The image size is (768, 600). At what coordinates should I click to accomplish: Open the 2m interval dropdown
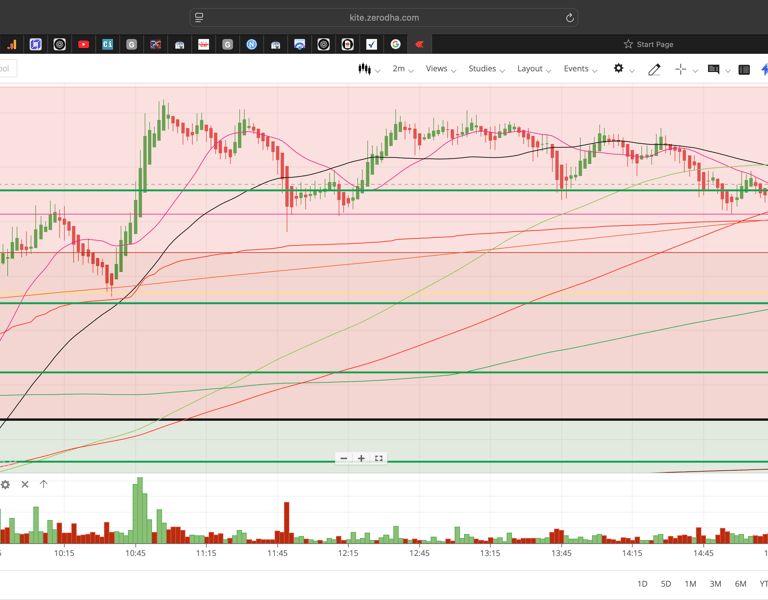click(x=403, y=69)
